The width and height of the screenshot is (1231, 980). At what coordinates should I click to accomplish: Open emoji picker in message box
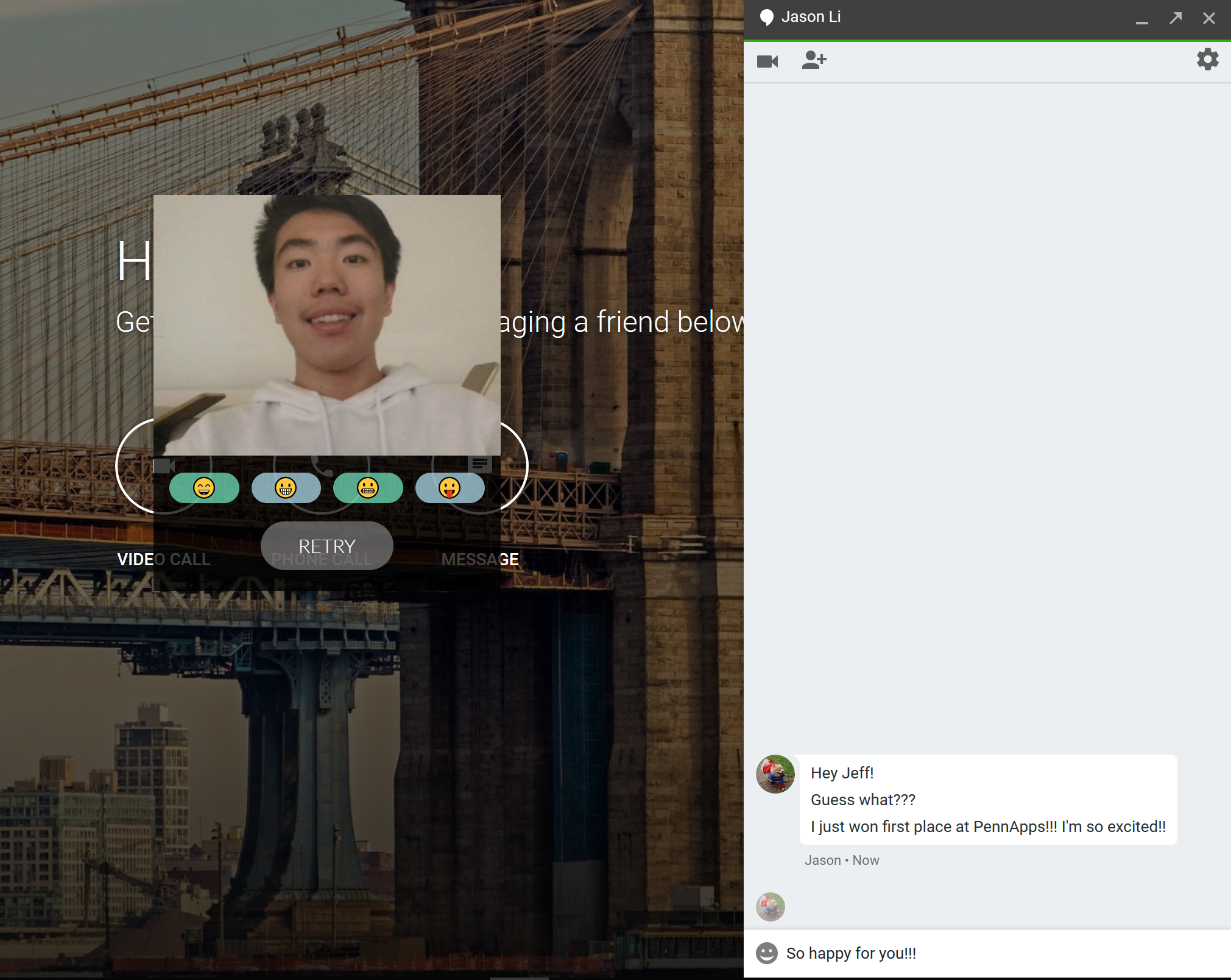767,953
